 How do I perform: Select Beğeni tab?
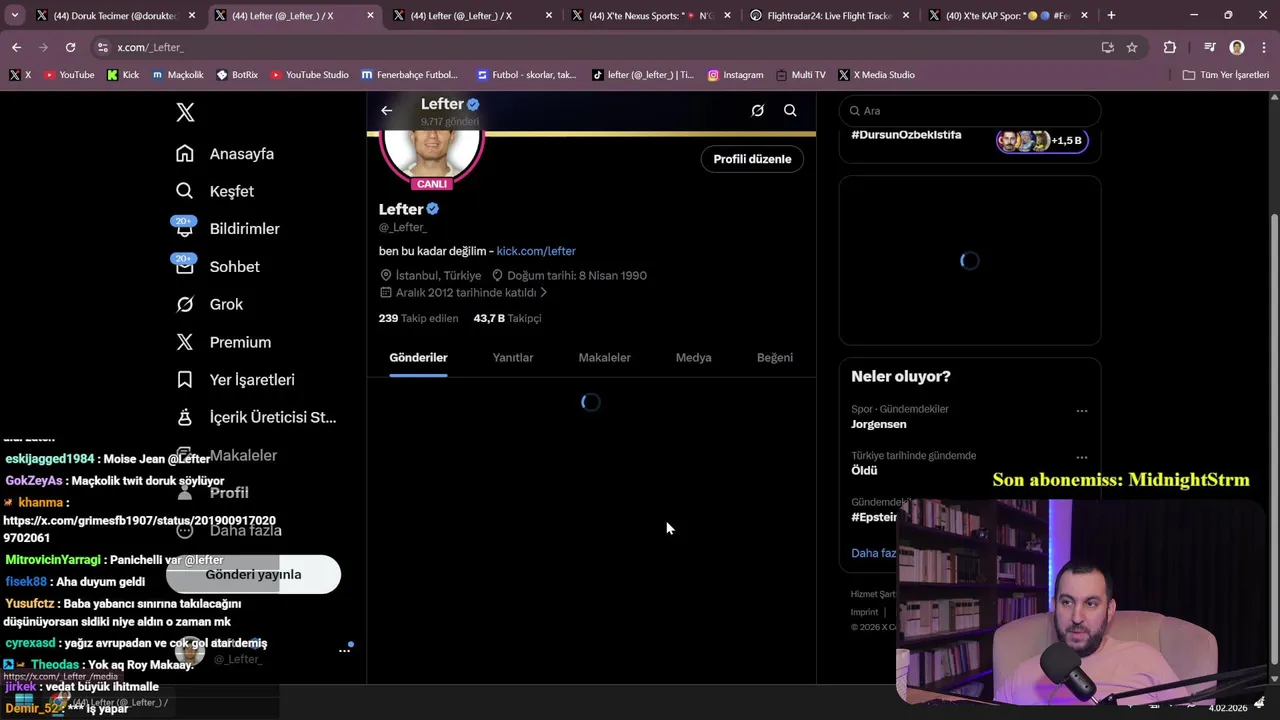[774, 358]
